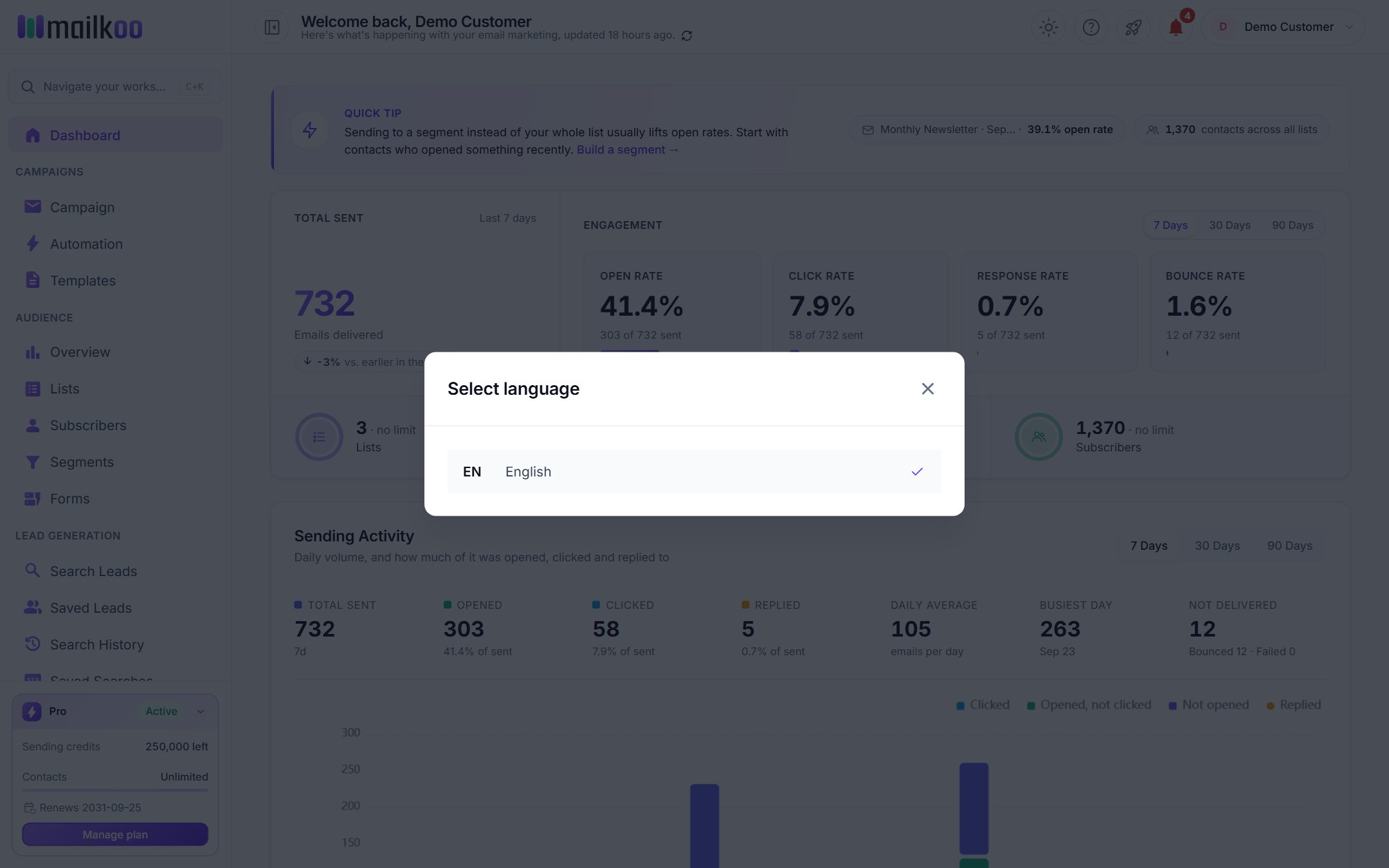Viewport: 1389px width, 868px height.
Task: Select 90 Days in Engagement
Action: pyautogui.click(x=1293, y=225)
